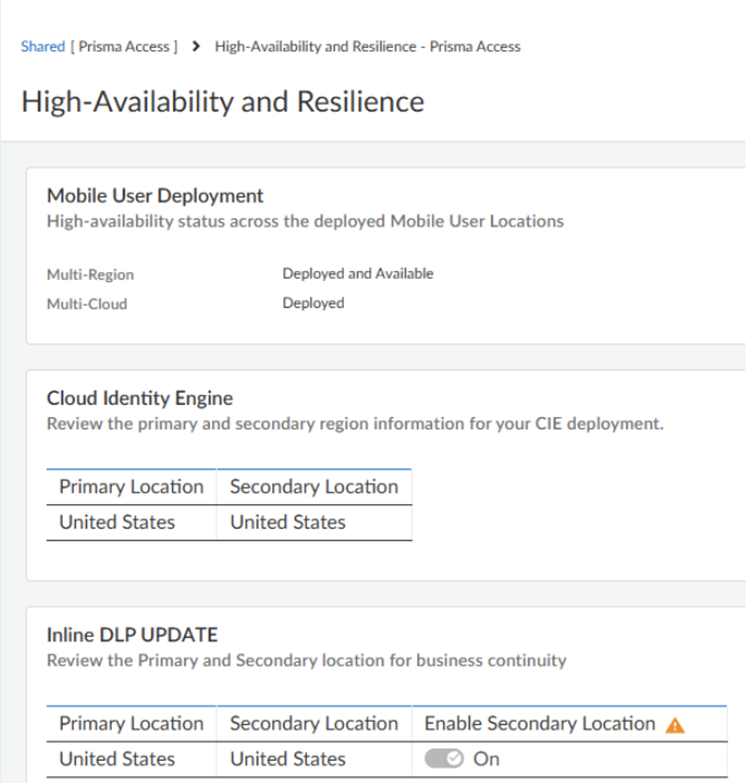The width and height of the screenshot is (750, 783).
Task: Click the Multi-Cloud label
Action: (87, 304)
